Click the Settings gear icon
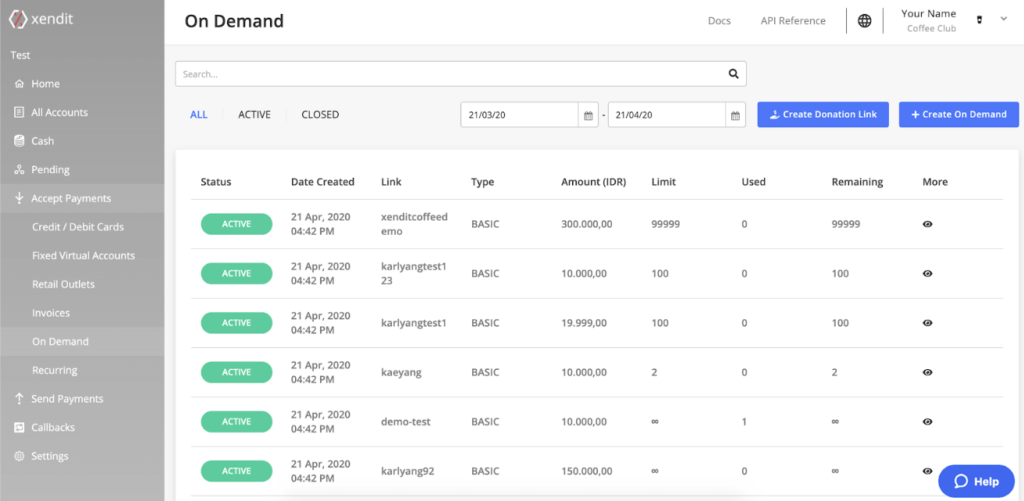Viewport: 1024px width, 501px height. 20,456
